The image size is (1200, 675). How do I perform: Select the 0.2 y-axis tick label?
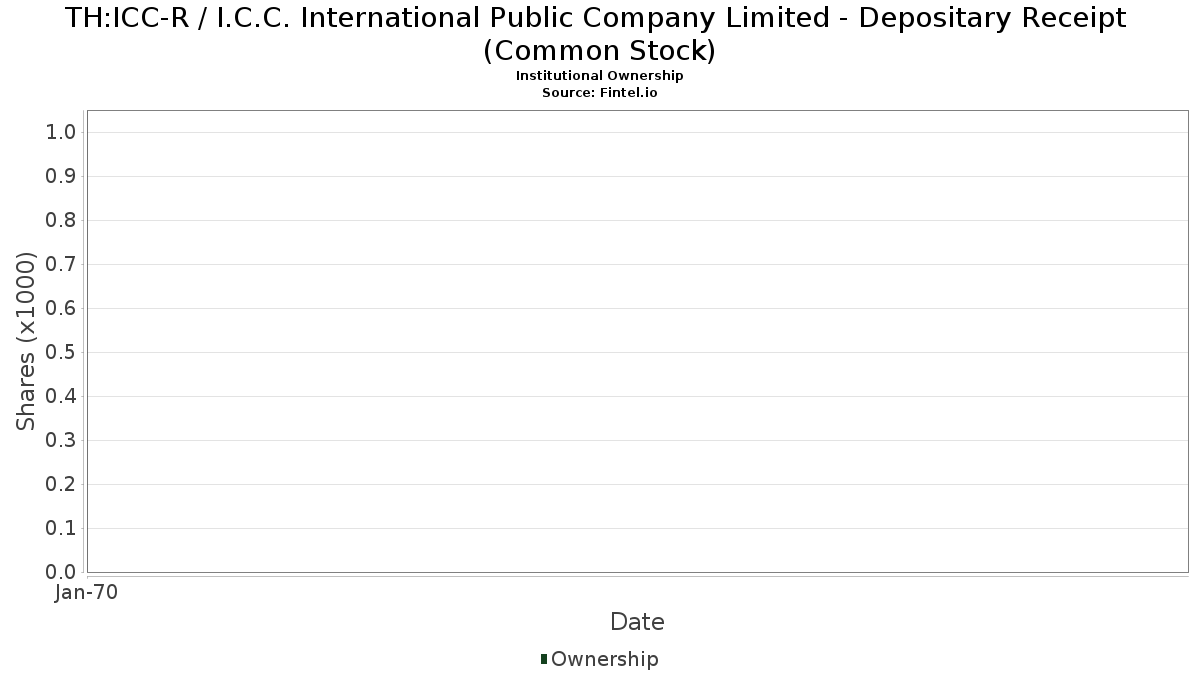tap(62, 485)
